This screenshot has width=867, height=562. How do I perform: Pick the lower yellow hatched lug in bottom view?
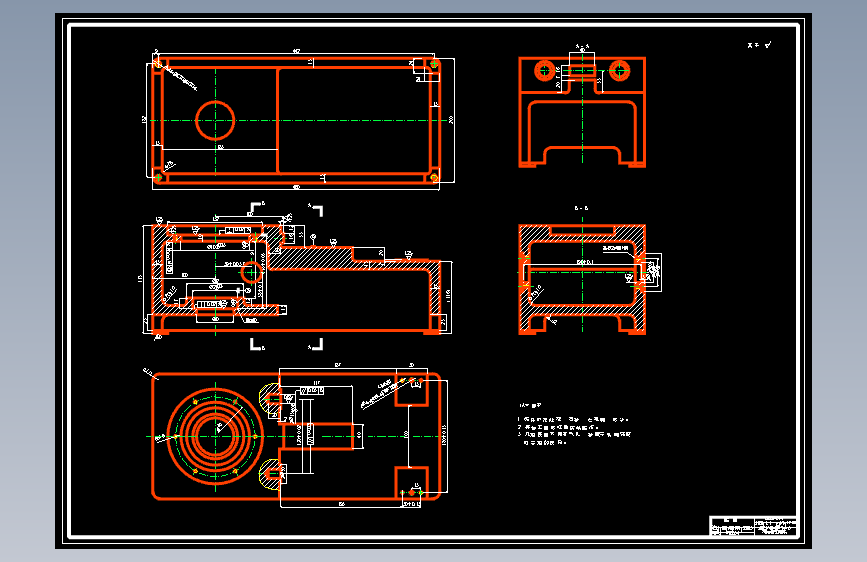[269, 474]
